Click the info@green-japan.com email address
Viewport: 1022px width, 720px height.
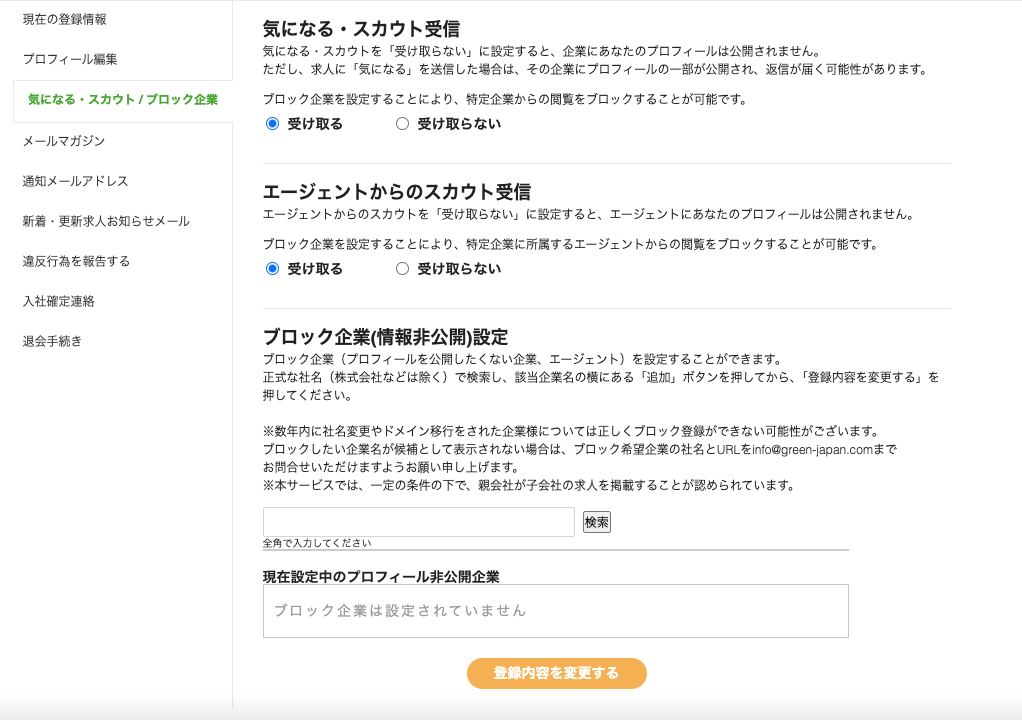(813, 450)
